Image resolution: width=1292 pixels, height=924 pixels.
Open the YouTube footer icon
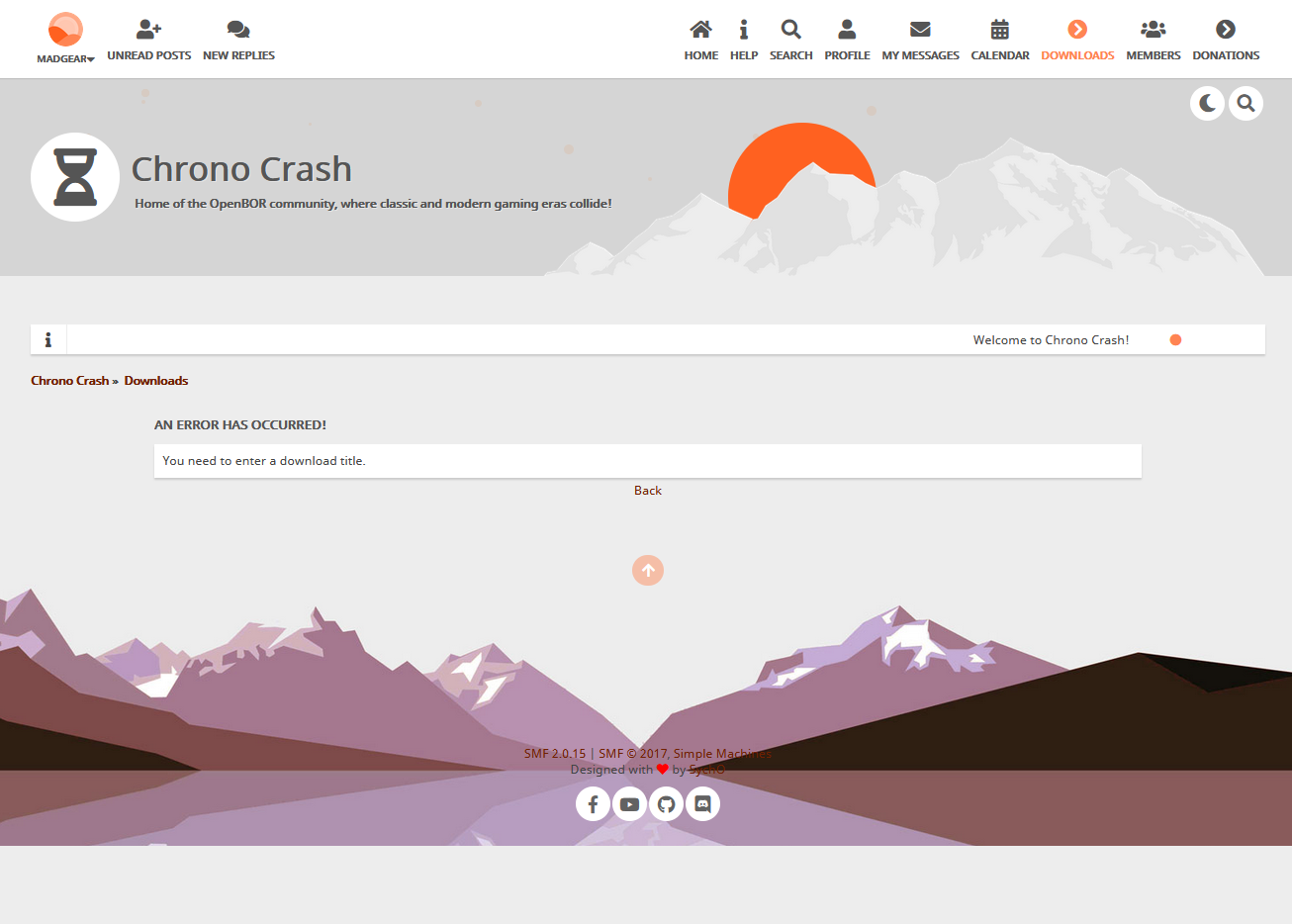pyautogui.click(x=629, y=804)
